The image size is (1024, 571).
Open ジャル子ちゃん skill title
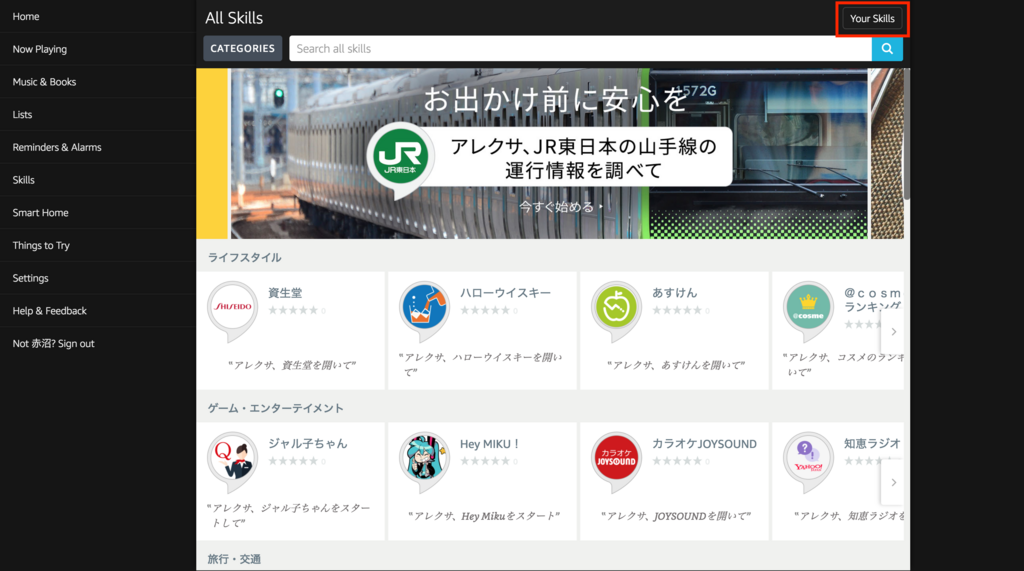pos(307,443)
